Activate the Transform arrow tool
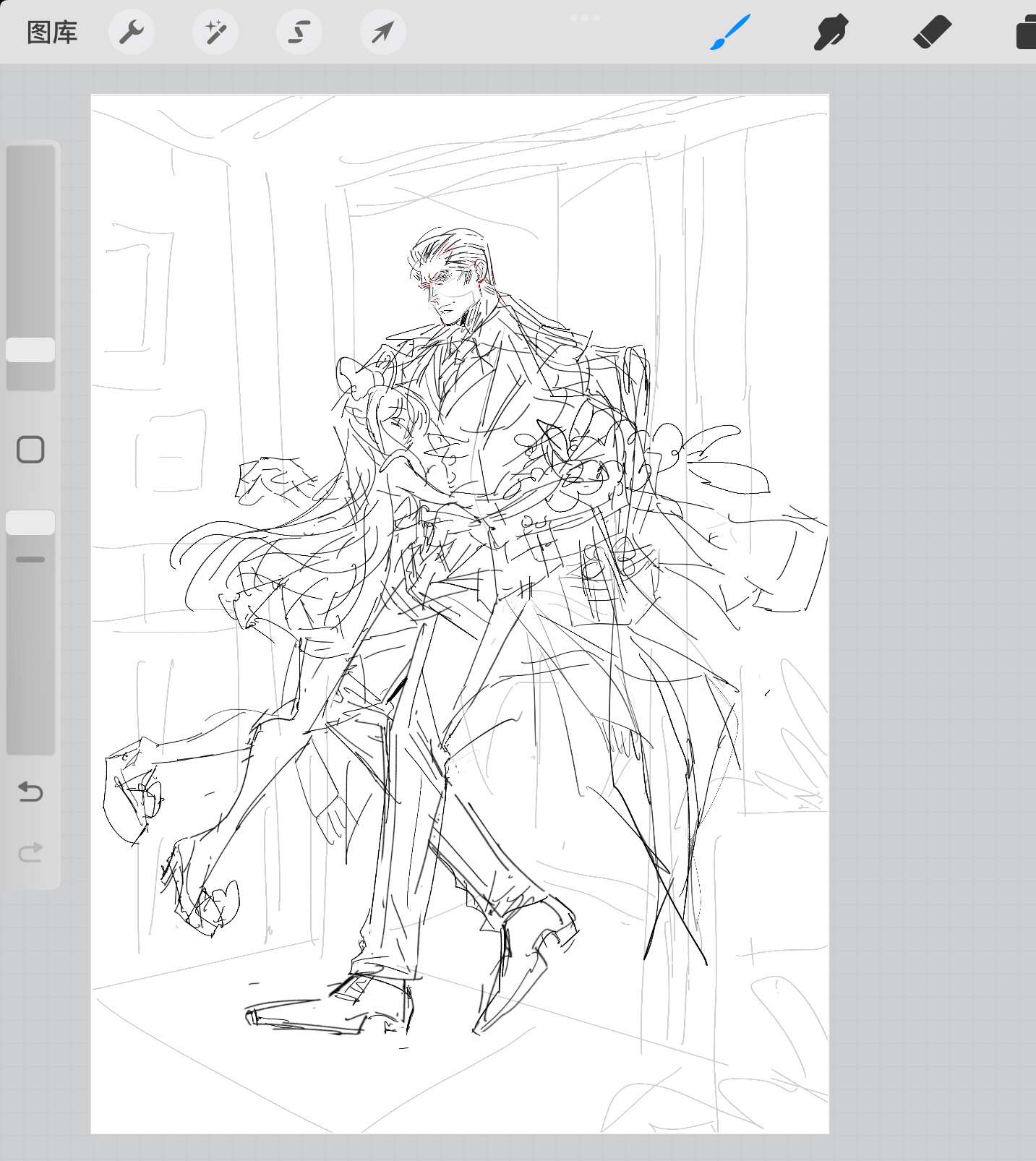This screenshot has height=1161, width=1036. point(383,32)
